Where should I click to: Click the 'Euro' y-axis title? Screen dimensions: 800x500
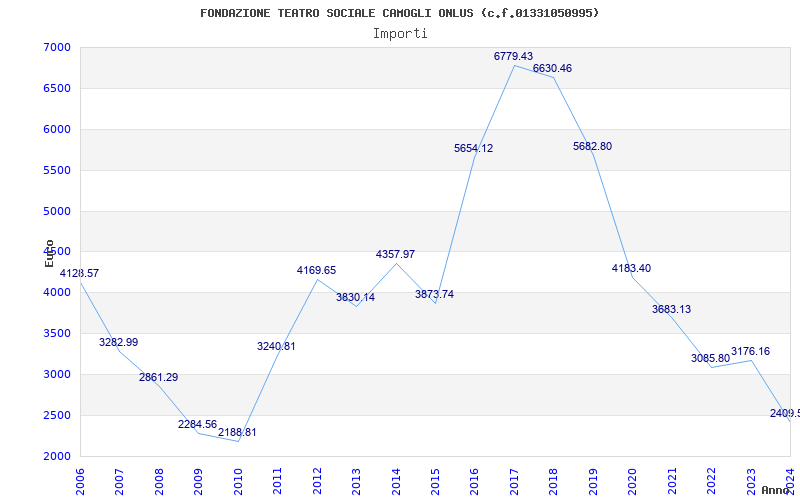[x=49, y=253]
